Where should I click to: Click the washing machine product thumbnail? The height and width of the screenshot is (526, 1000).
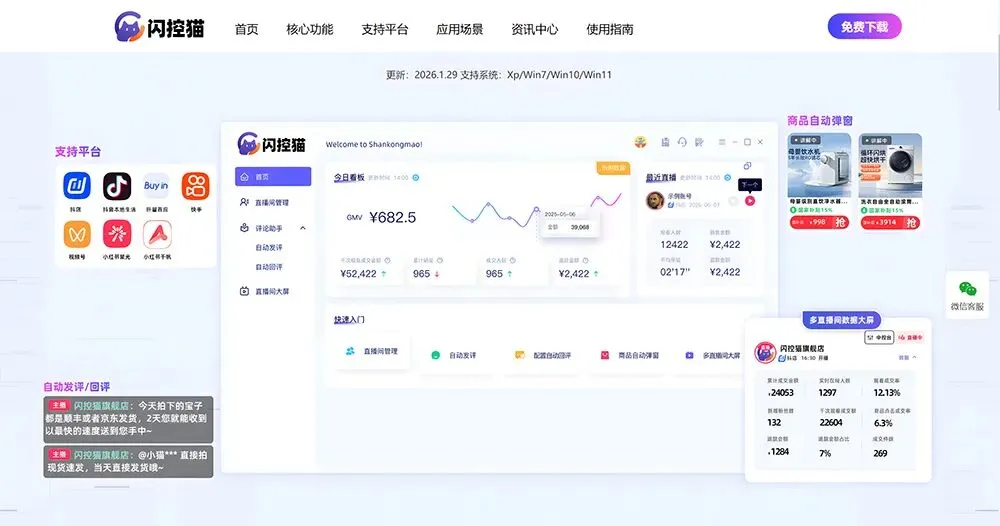tap(890, 166)
